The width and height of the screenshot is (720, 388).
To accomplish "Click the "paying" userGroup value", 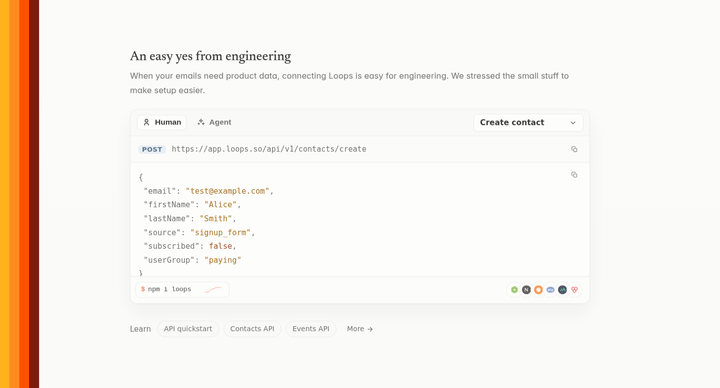I will coord(223,260).
